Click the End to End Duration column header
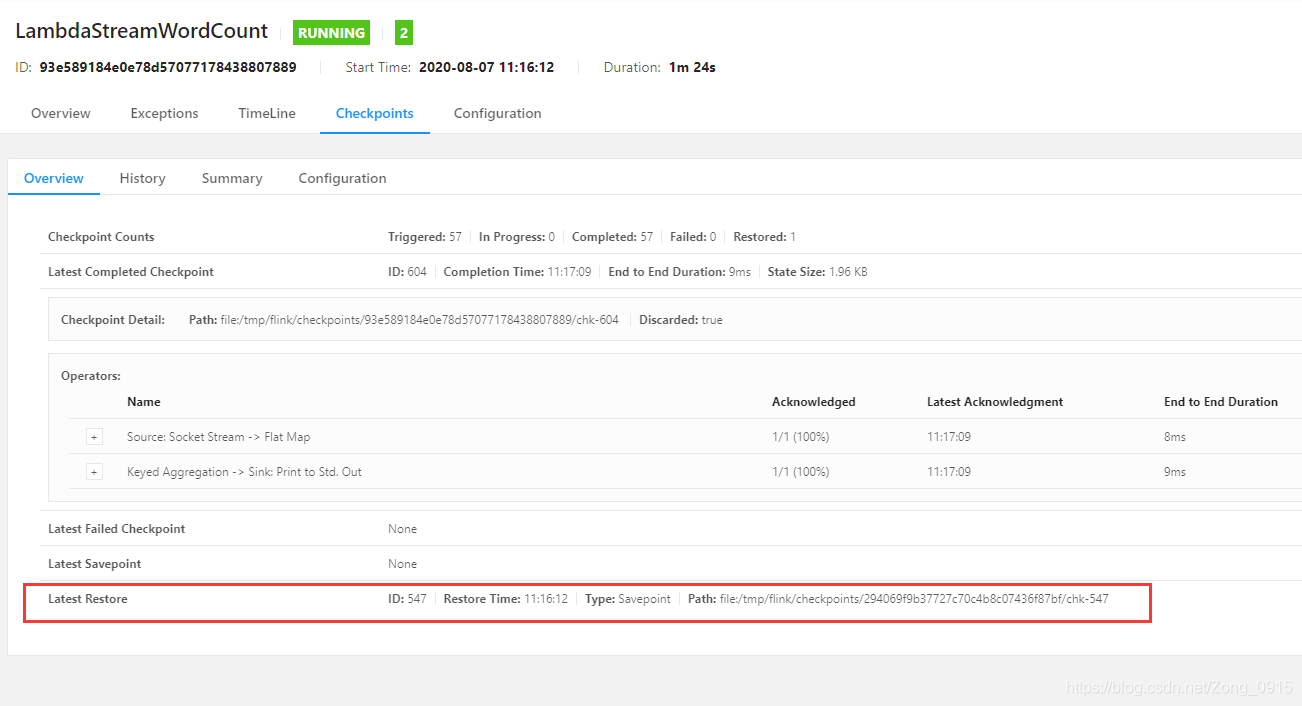Image resolution: width=1302 pixels, height=706 pixels. click(x=1221, y=401)
